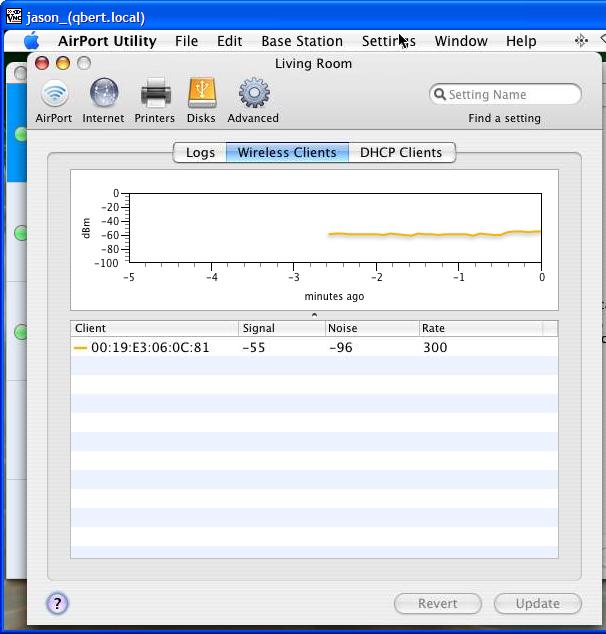
Task: Open the AirPort settings pane icon
Action: click(x=54, y=94)
